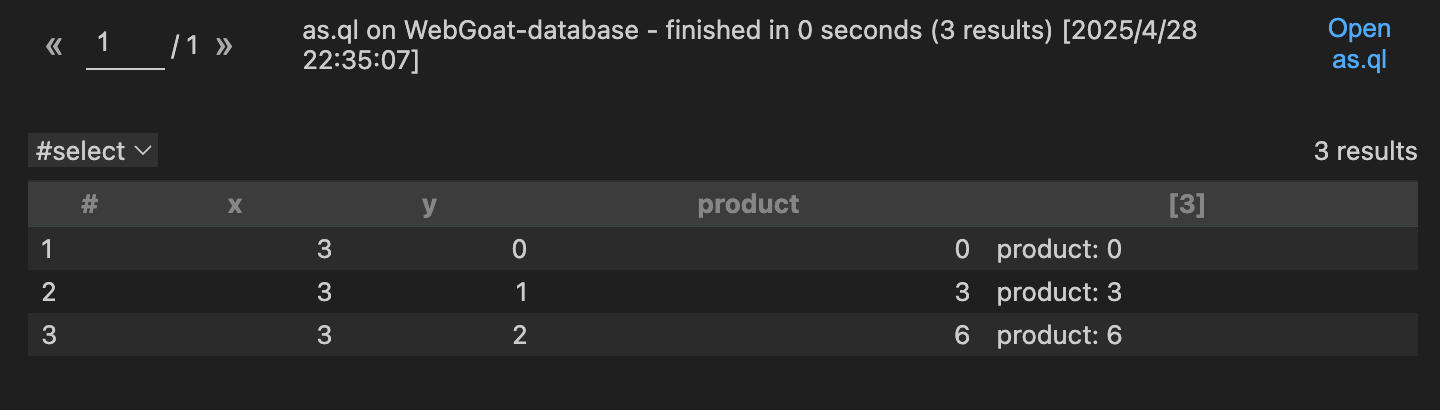The width and height of the screenshot is (1440, 410).
Task: Open as.ql query file link
Action: [x=1359, y=44]
